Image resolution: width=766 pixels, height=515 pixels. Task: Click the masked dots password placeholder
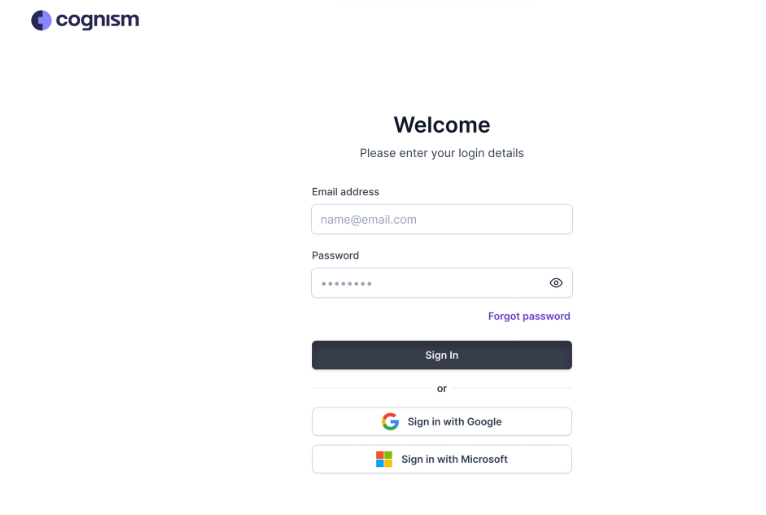pyautogui.click(x=346, y=283)
